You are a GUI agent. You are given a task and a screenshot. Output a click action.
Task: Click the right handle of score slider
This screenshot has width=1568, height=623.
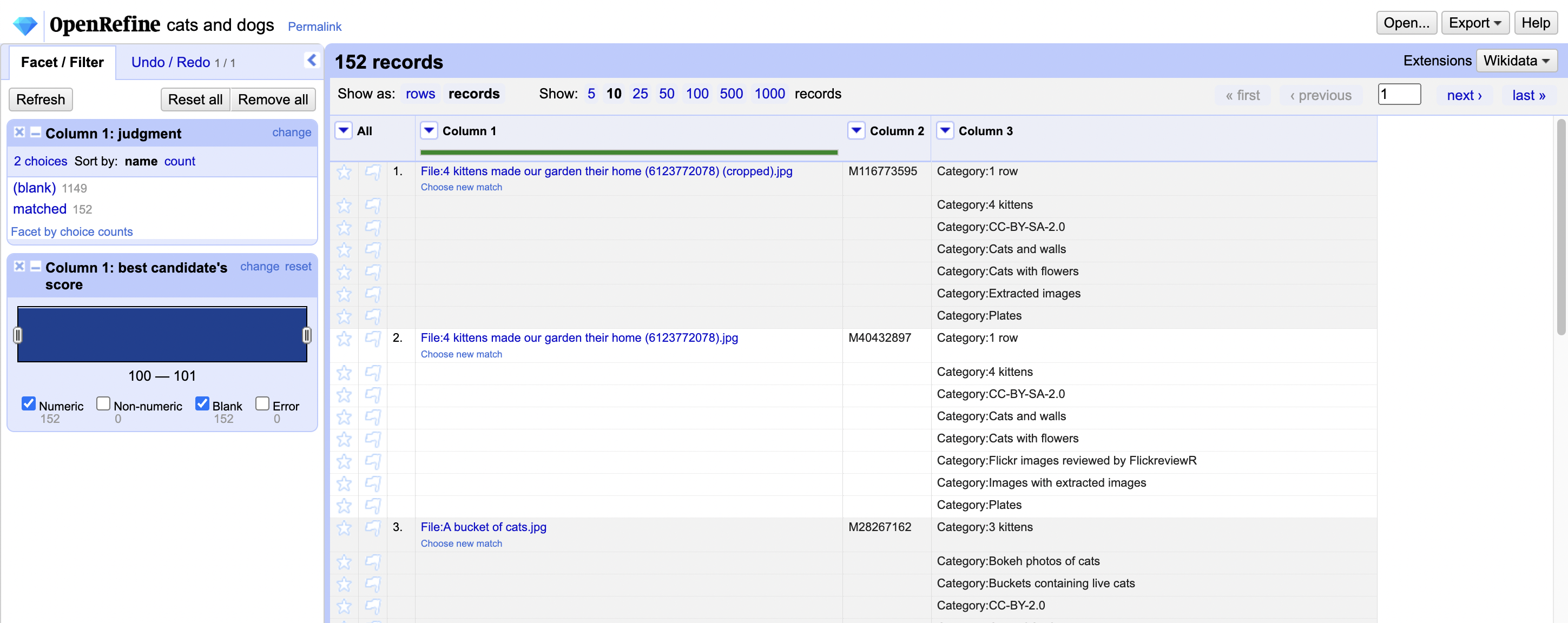(307, 335)
